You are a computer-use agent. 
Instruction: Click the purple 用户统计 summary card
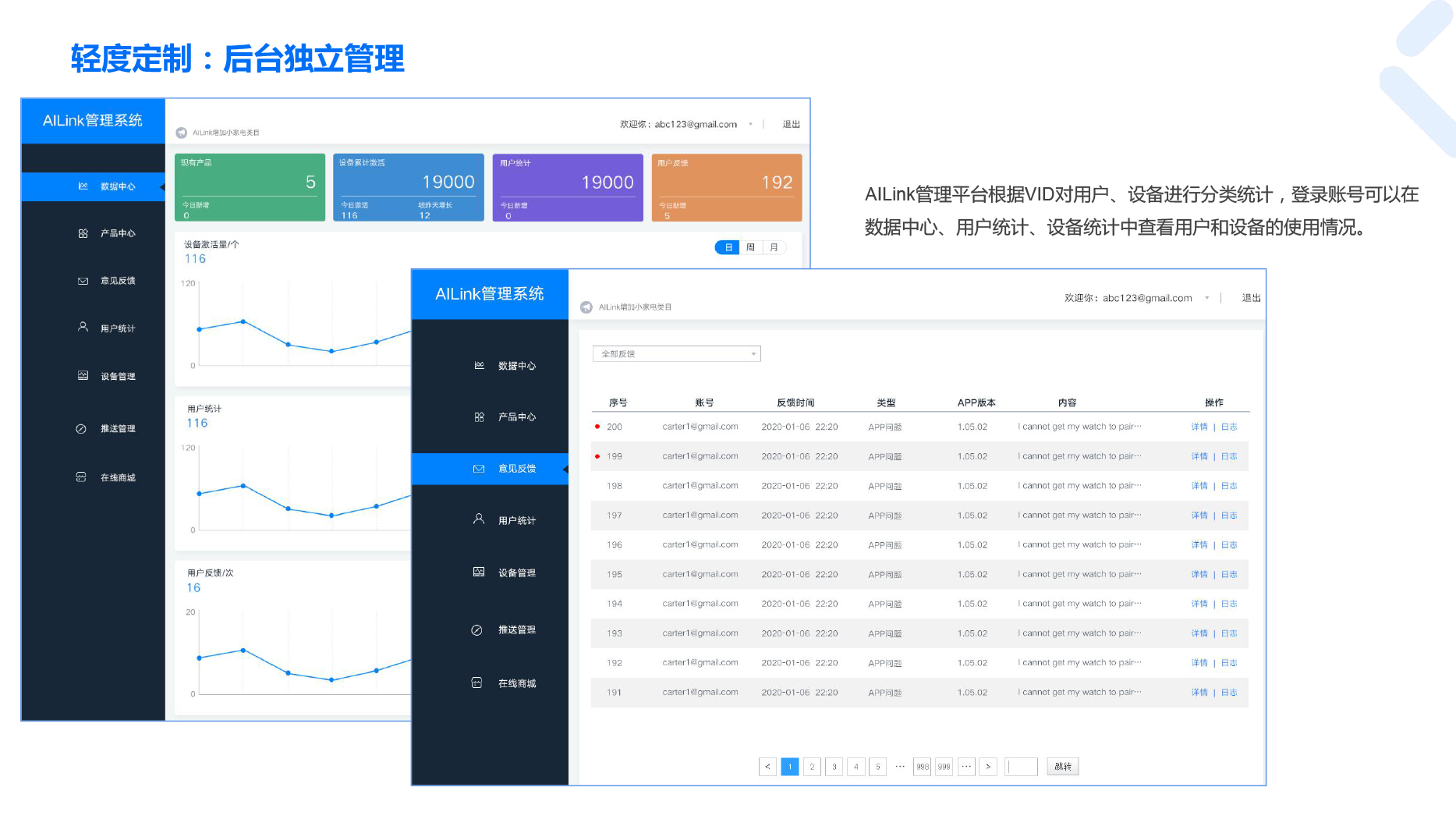click(568, 187)
